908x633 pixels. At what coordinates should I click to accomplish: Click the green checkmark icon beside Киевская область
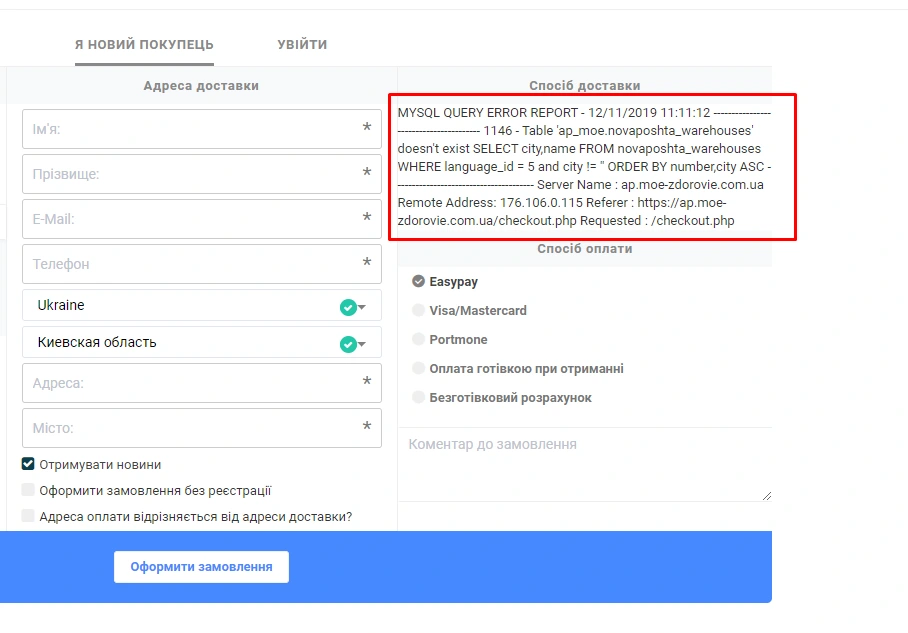[x=348, y=344]
